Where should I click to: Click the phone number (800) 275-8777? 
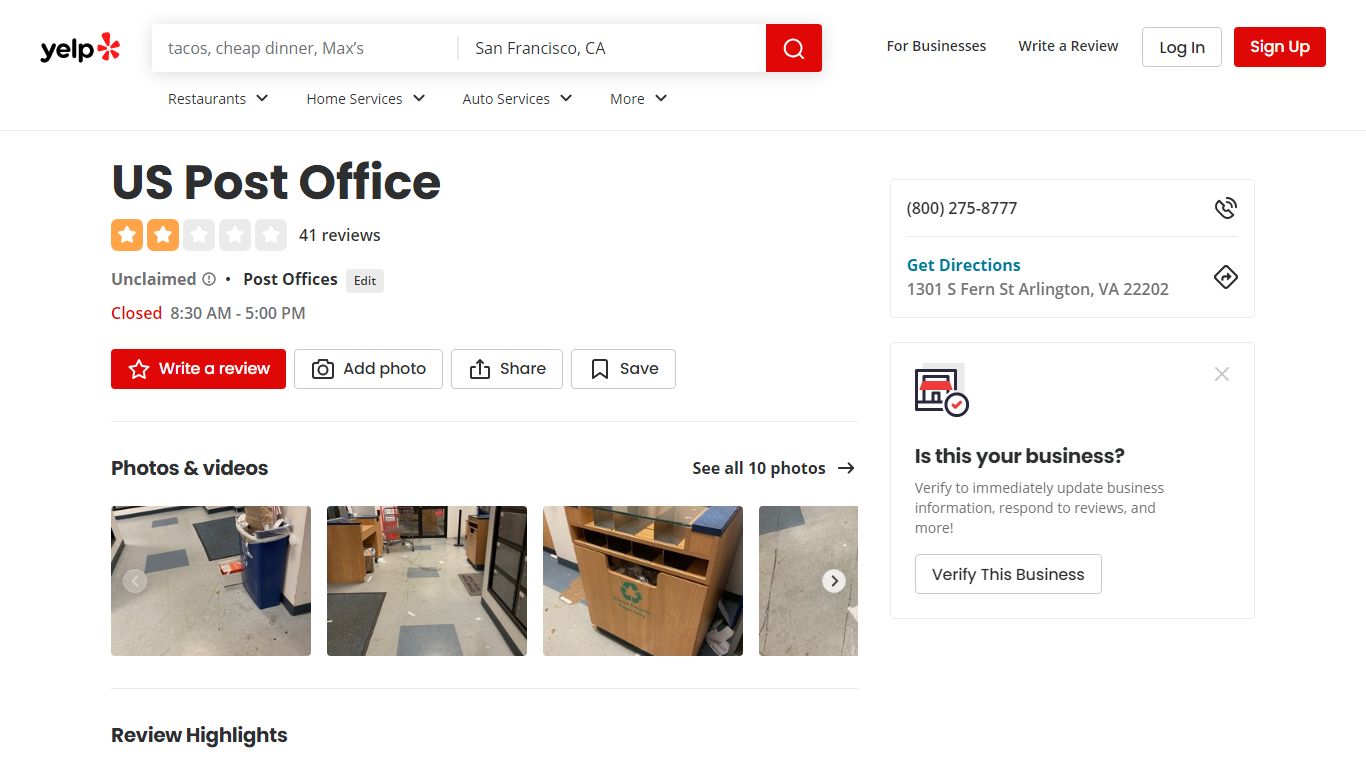point(962,208)
